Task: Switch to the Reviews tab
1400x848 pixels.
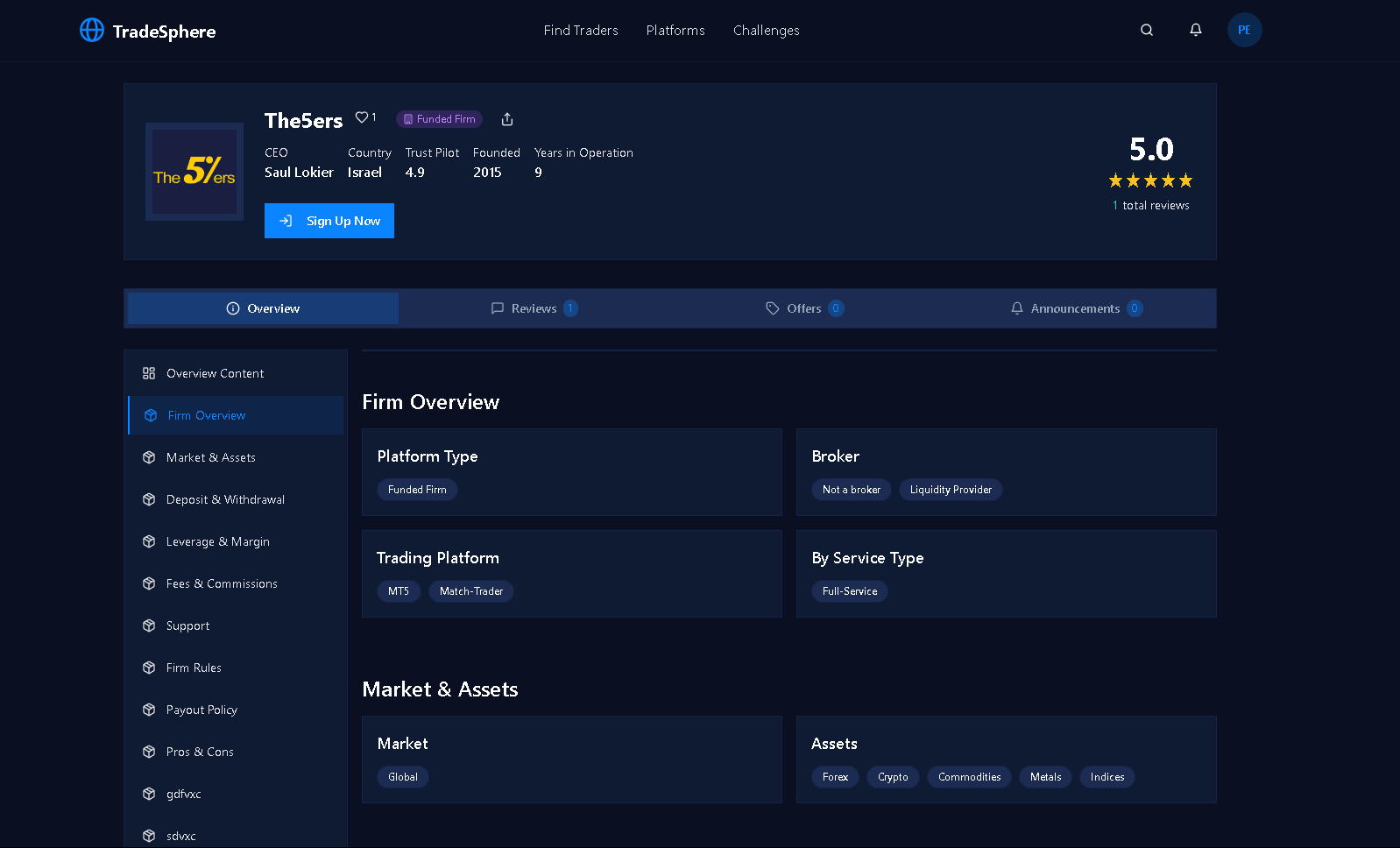Action: [x=534, y=308]
